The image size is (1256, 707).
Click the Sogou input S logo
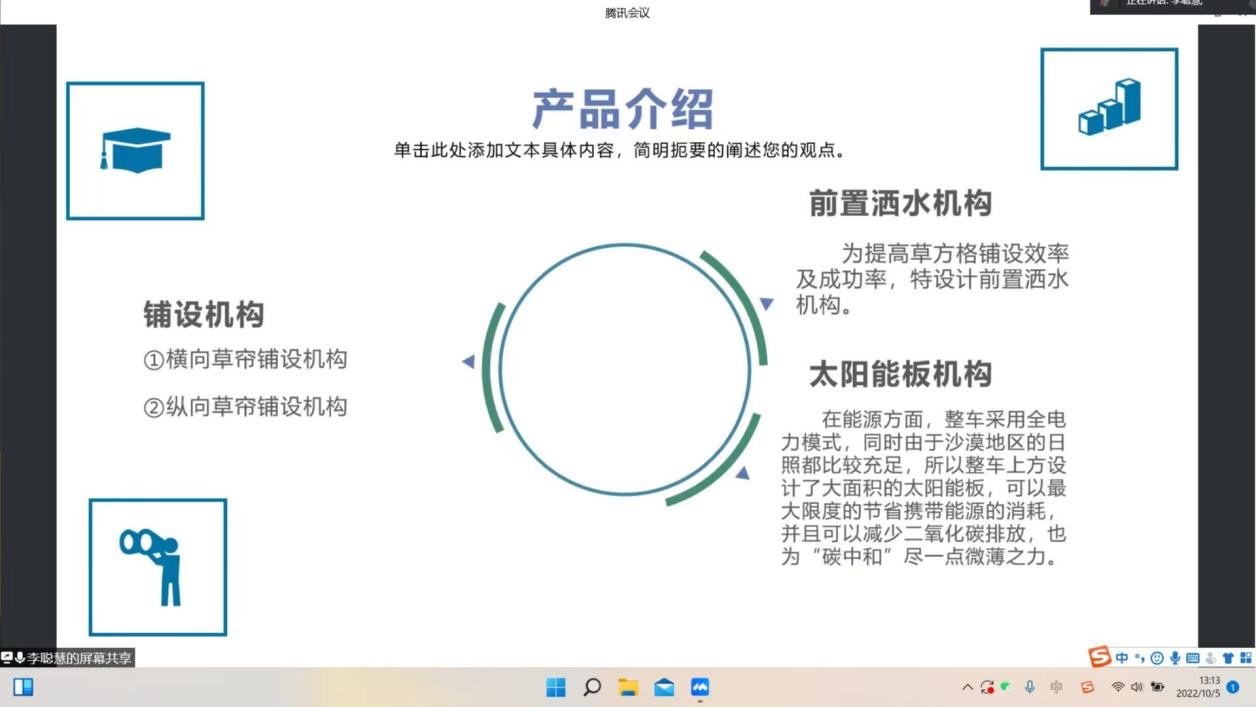tap(1100, 657)
